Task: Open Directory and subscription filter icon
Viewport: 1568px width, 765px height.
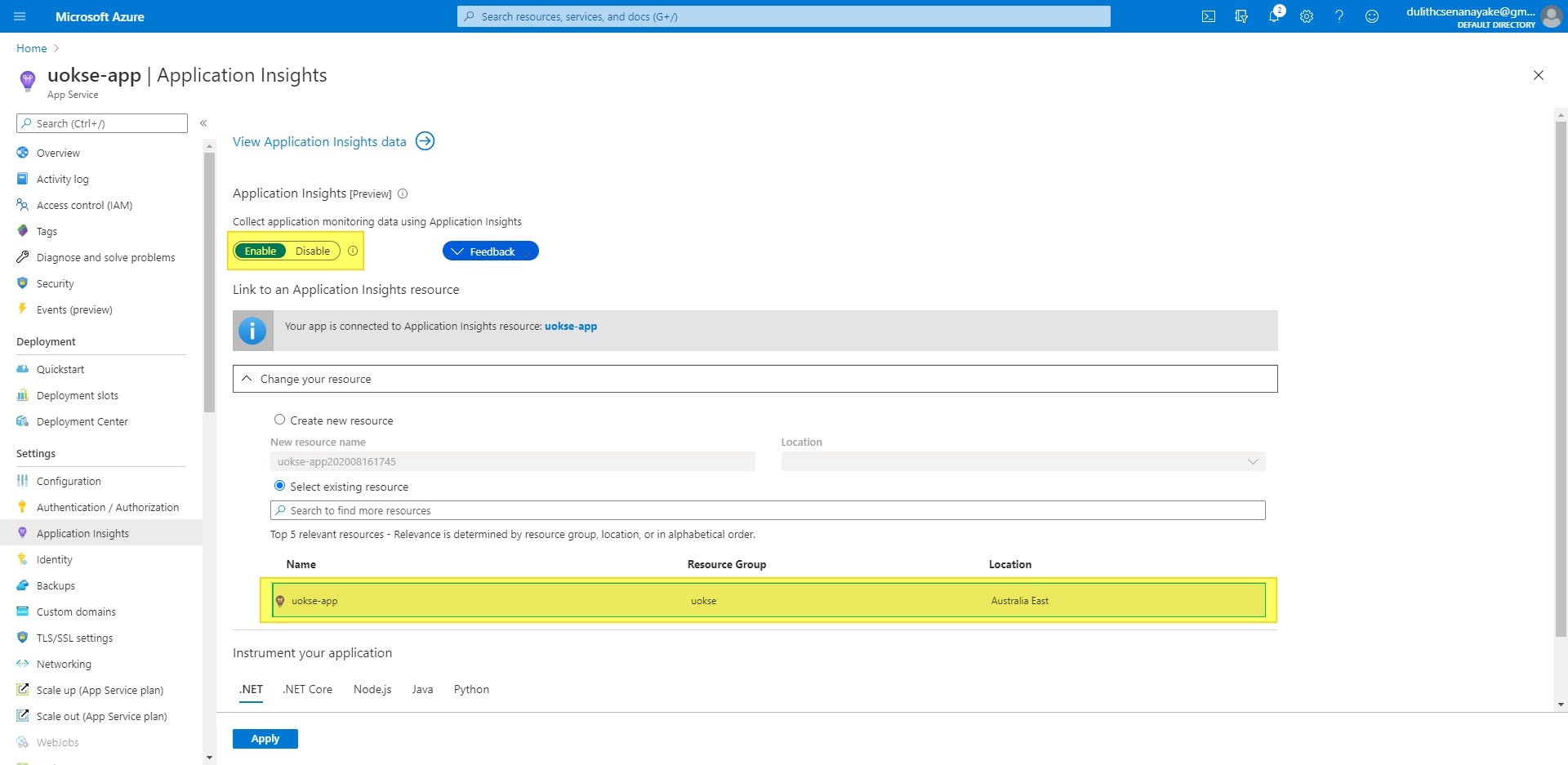Action: [1241, 16]
